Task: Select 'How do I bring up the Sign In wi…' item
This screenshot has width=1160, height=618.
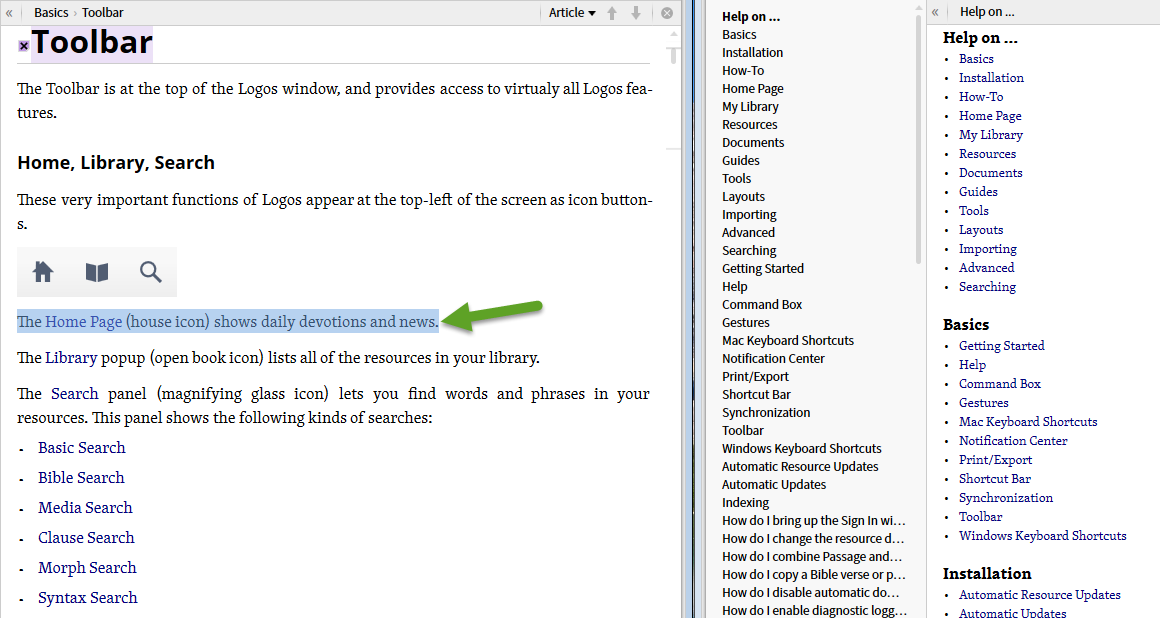Action: pos(814,520)
